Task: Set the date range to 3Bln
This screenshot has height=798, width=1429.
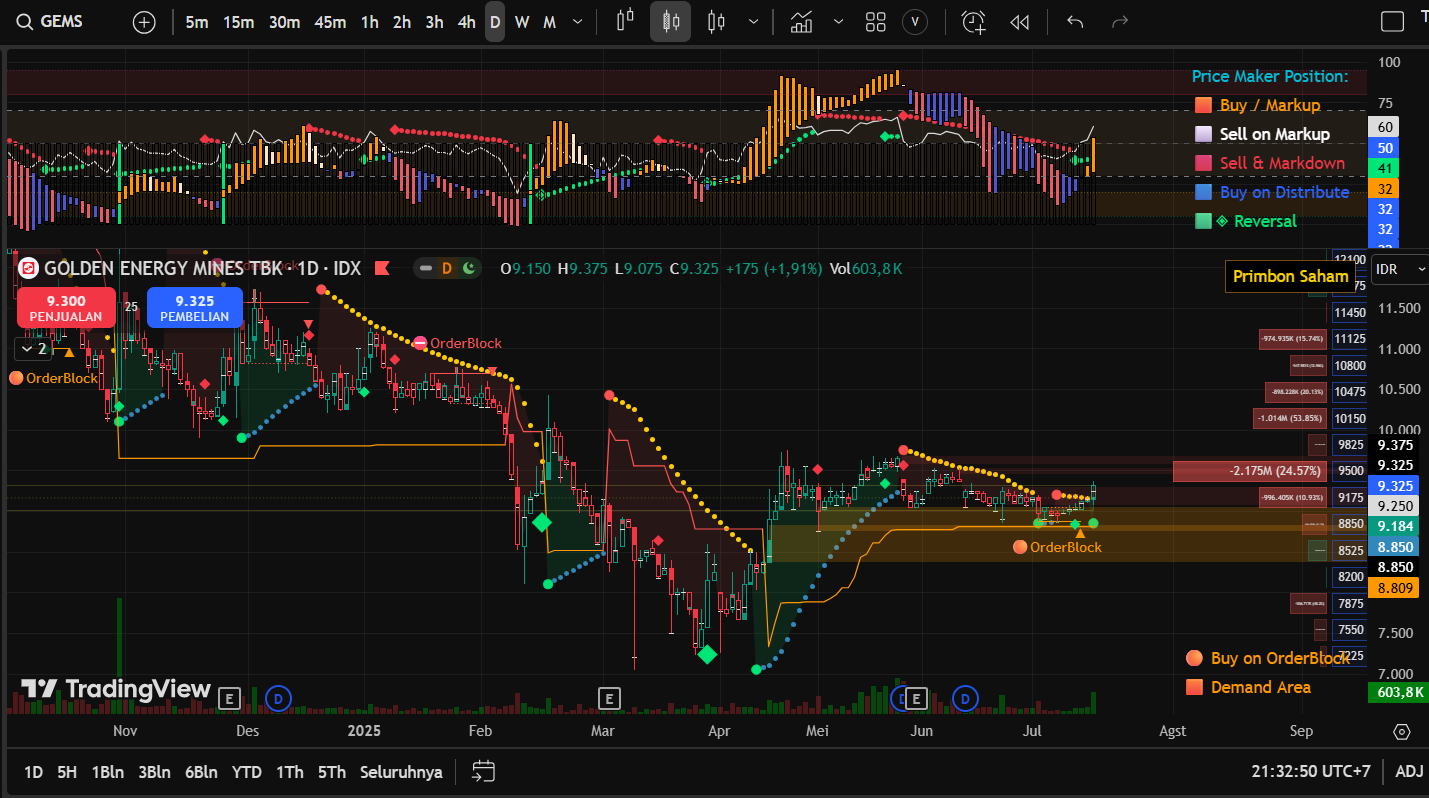Action: pyautogui.click(x=154, y=772)
